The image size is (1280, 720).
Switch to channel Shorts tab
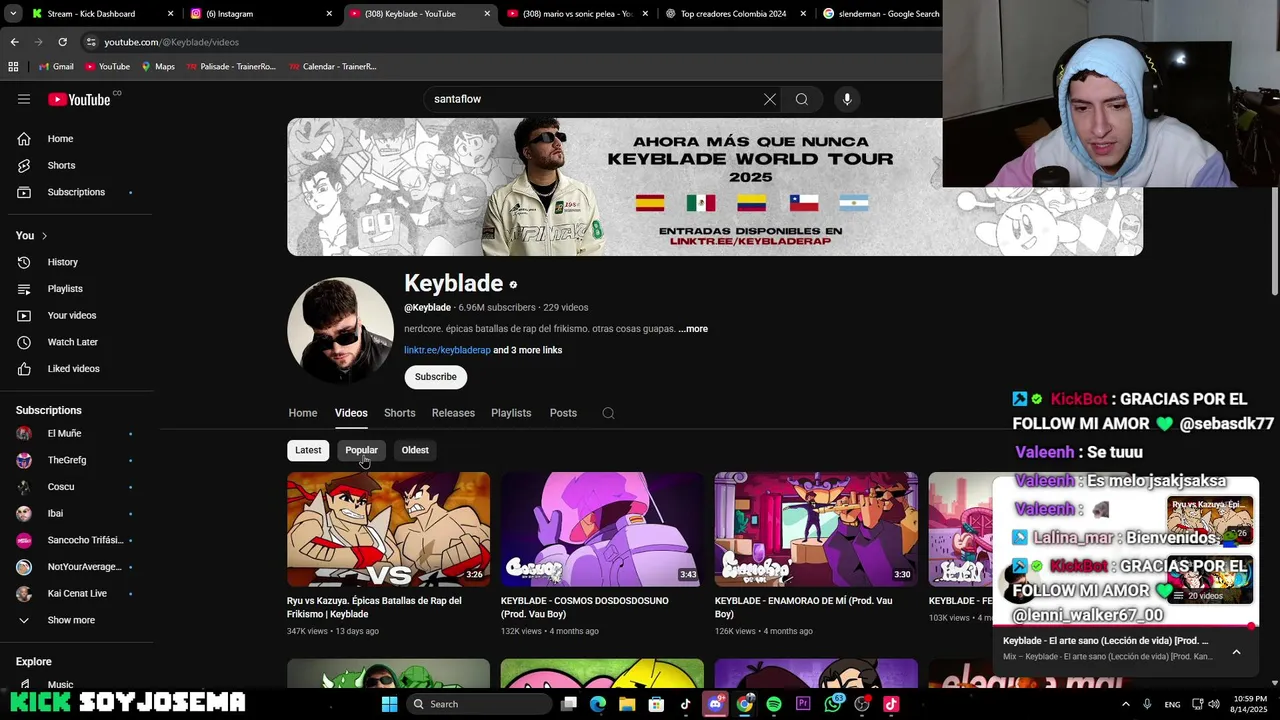pos(399,413)
